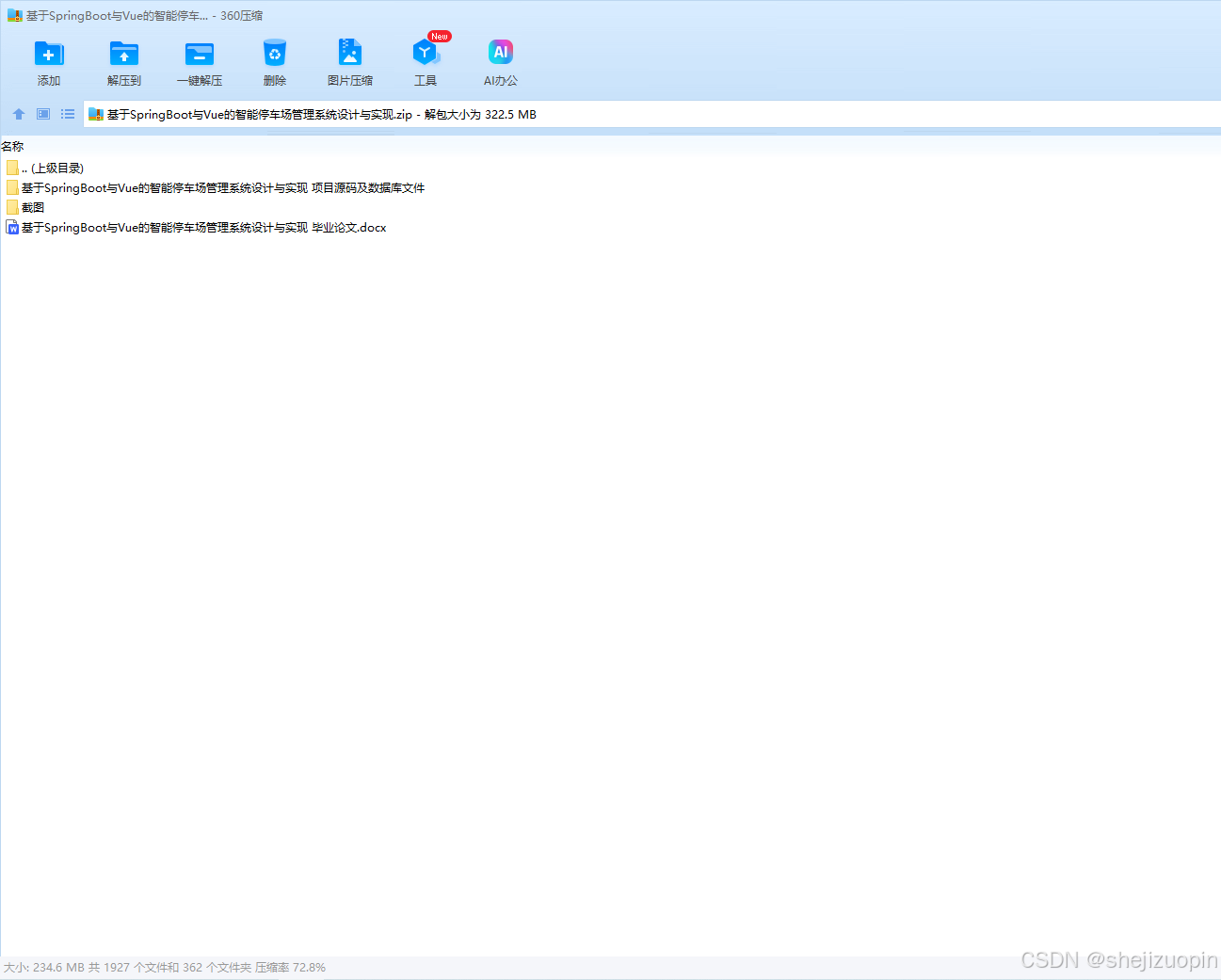
Task: Click the zip icon in the address bar
Action: click(95, 114)
